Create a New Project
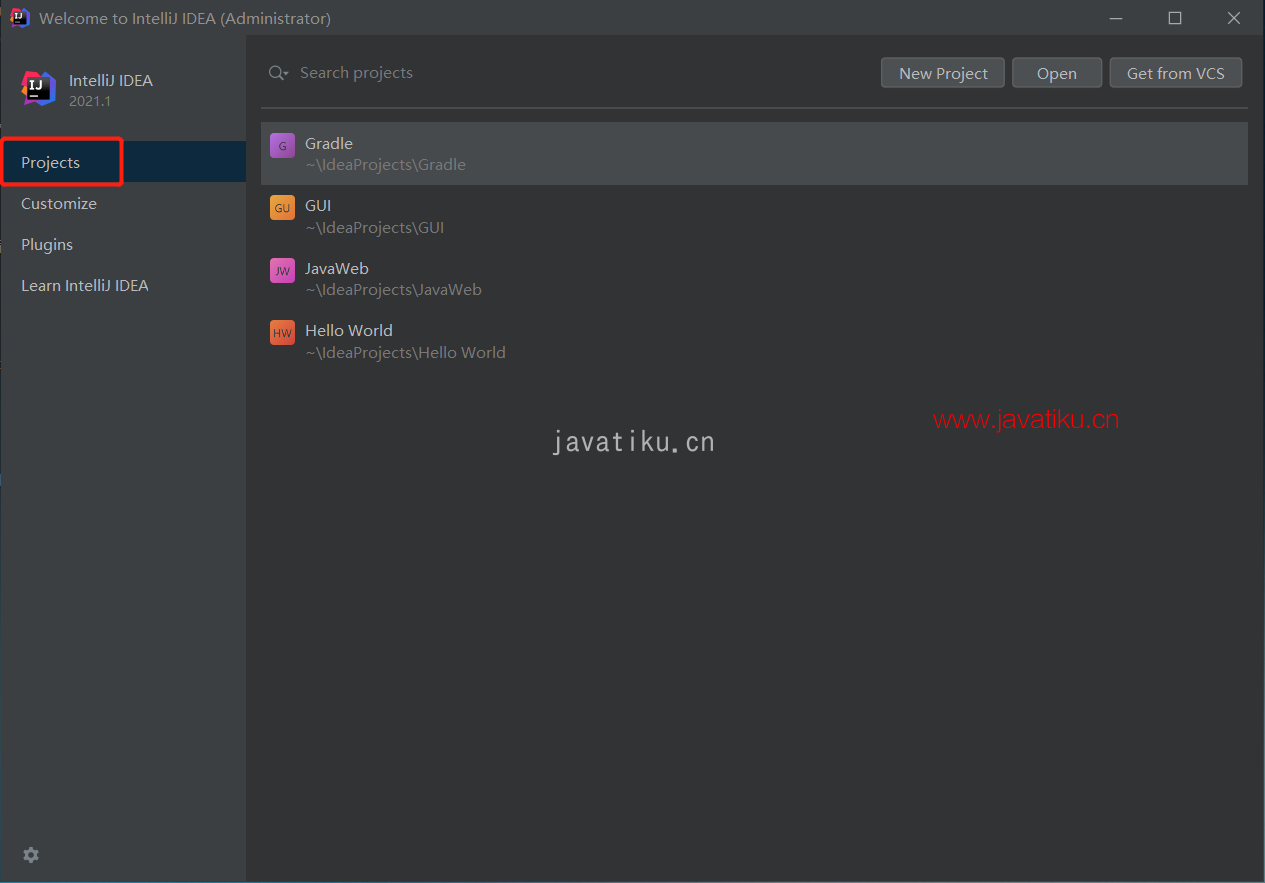 pos(943,73)
